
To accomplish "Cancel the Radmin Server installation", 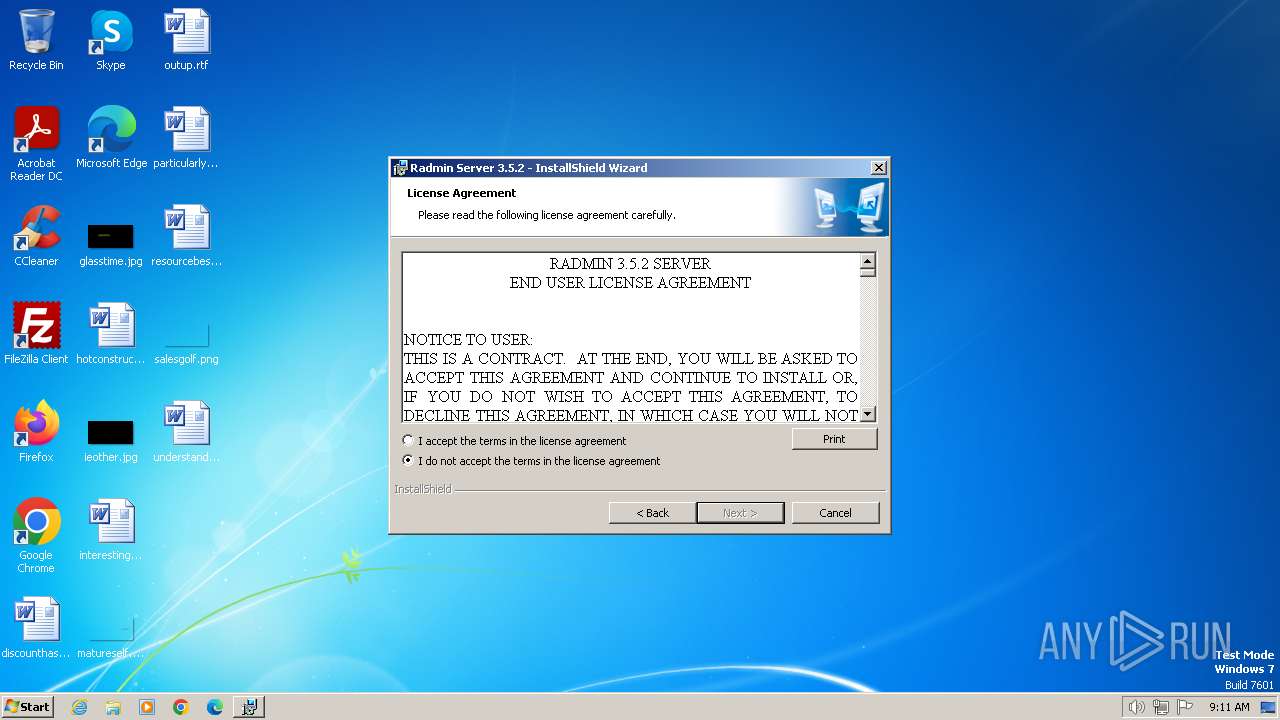I will pyautogui.click(x=835, y=513).
